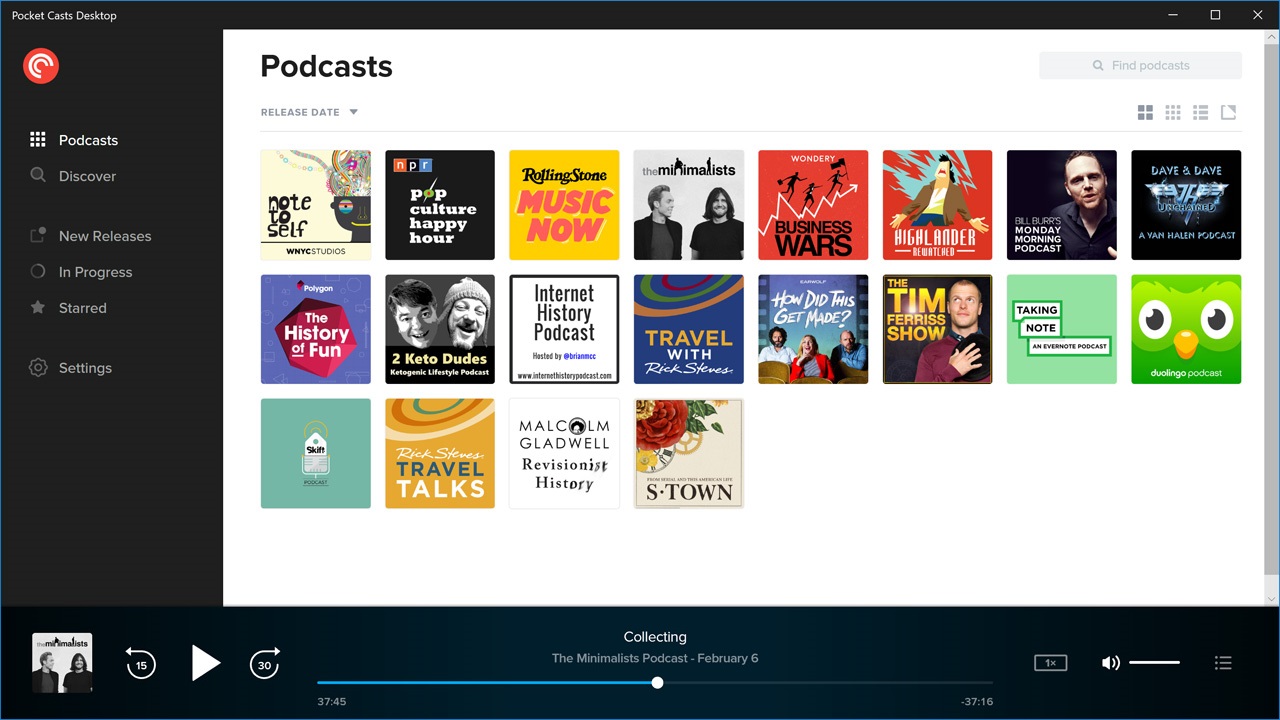The image size is (1280, 720).
Task: Open the Pocket Casts logo
Action: (40, 65)
